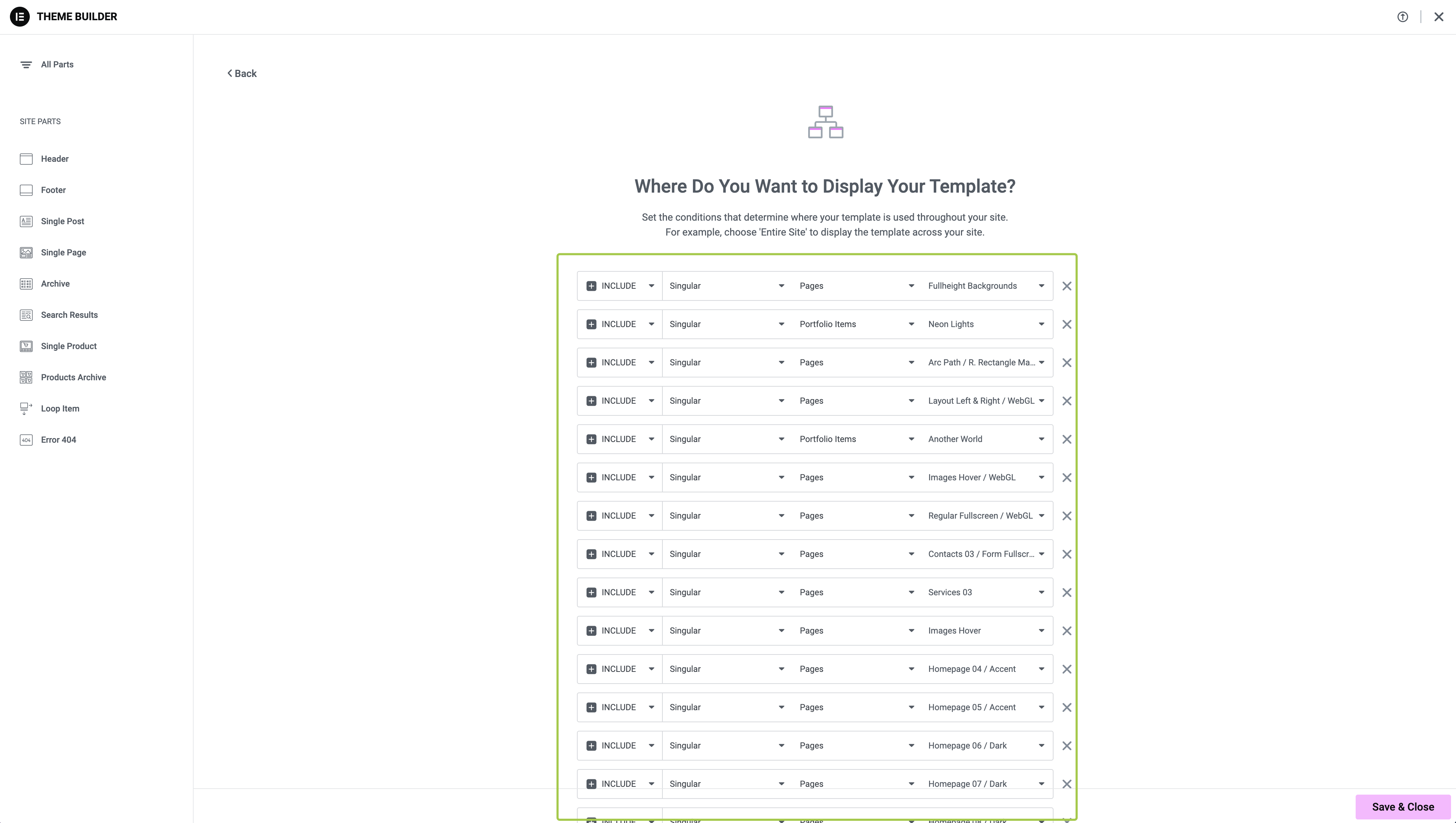This screenshot has width=1456, height=823.
Task: Delete the Services 03 condition
Action: (x=1067, y=592)
